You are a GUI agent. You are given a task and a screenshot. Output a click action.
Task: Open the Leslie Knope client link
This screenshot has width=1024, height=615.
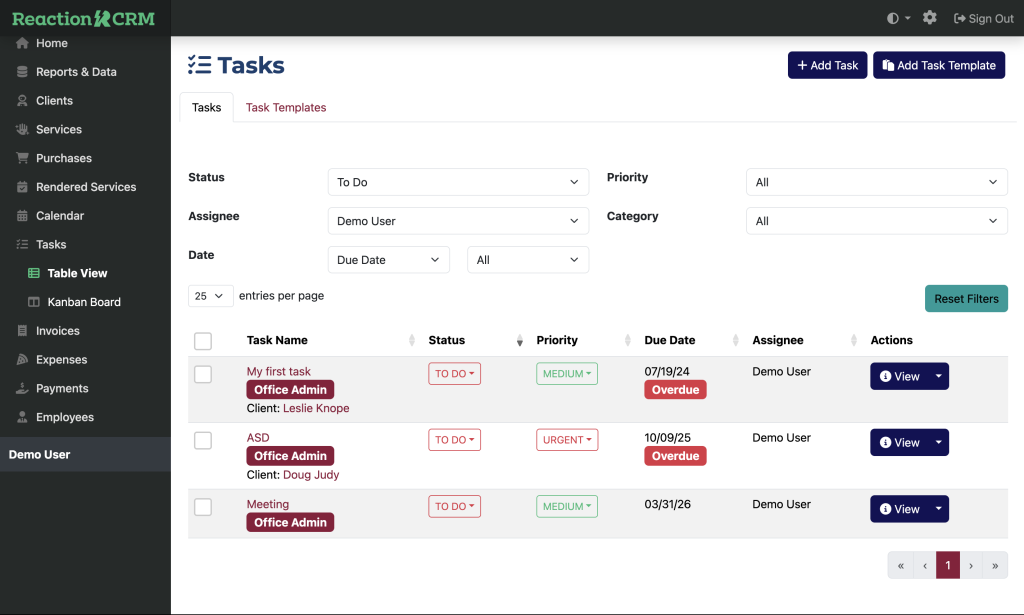[316, 408]
